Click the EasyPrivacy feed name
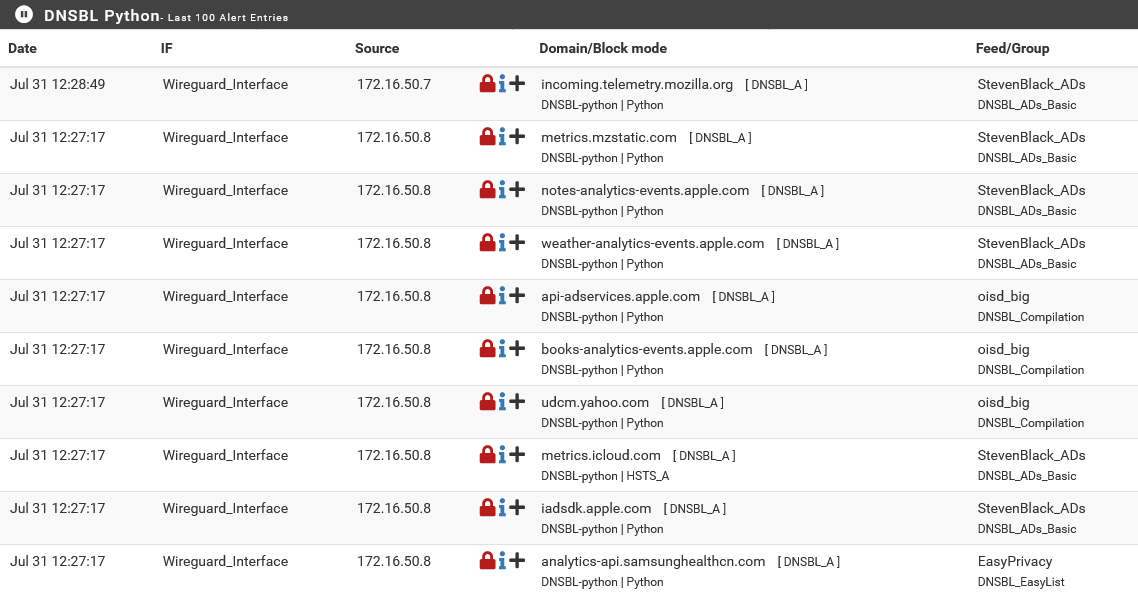 1015,561
